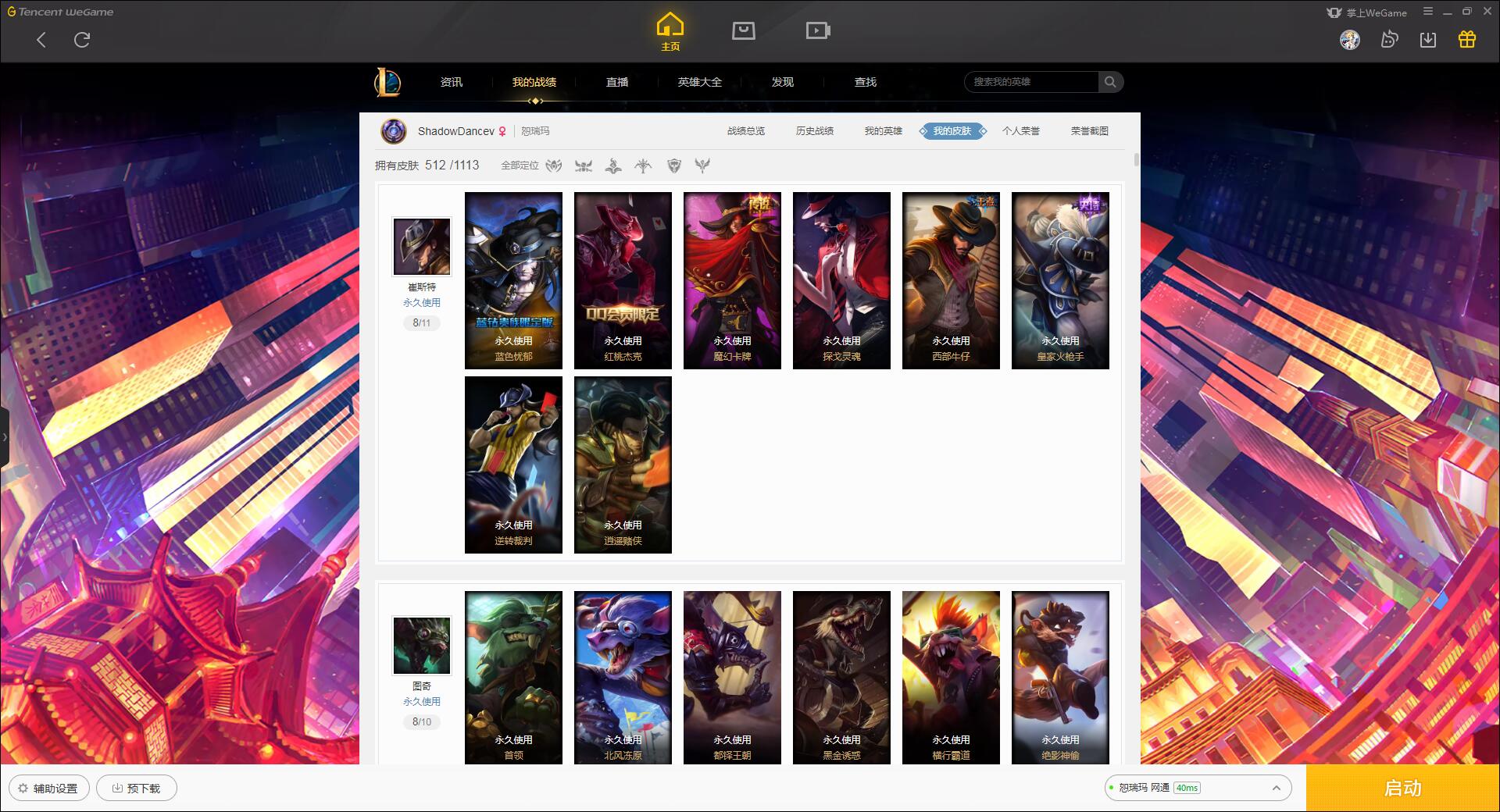
Task: Open 荣誉截图 screenshots section
Action: 1090,131
